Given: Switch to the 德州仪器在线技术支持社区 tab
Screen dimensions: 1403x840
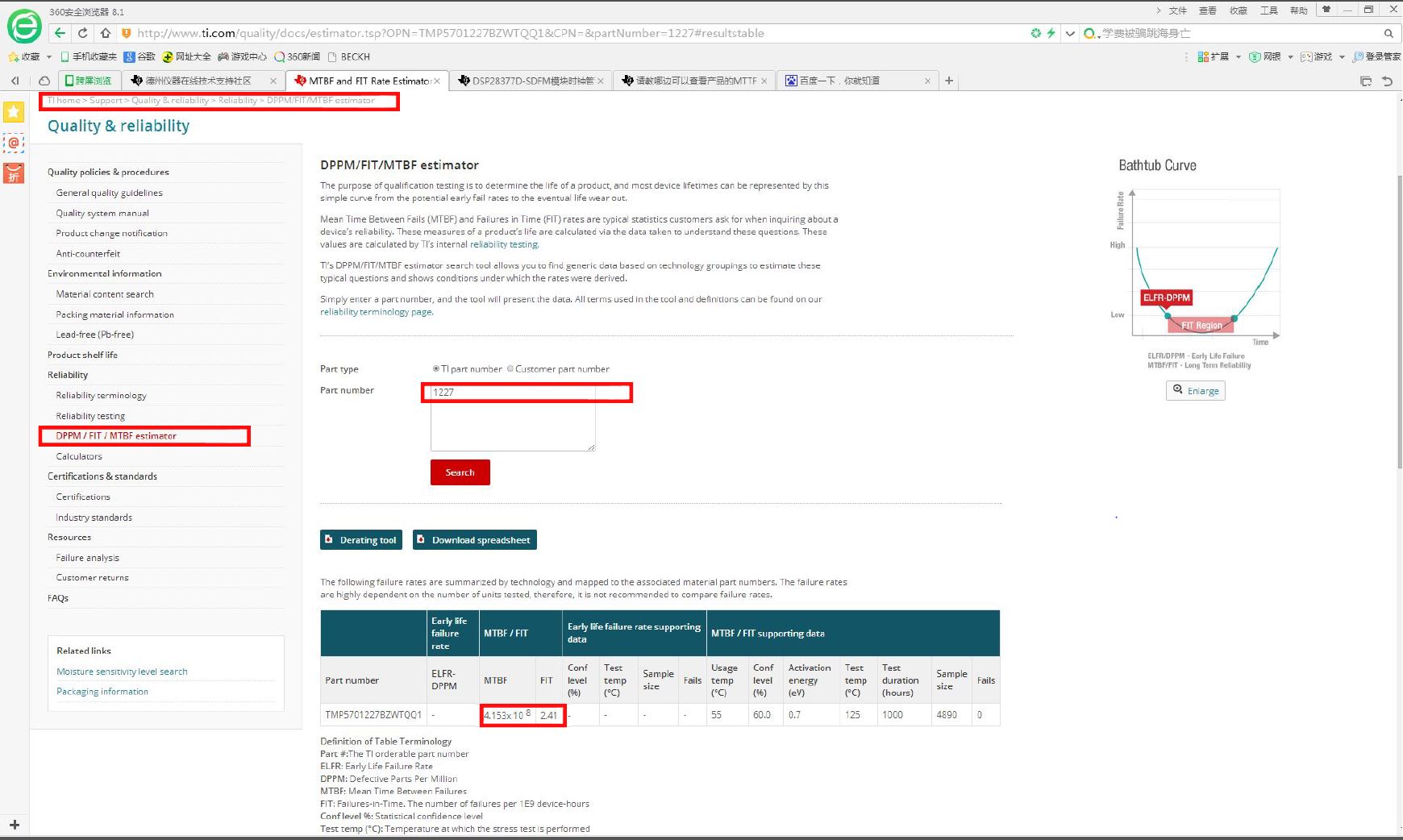Looking at the screenshot, I should 202,81.
